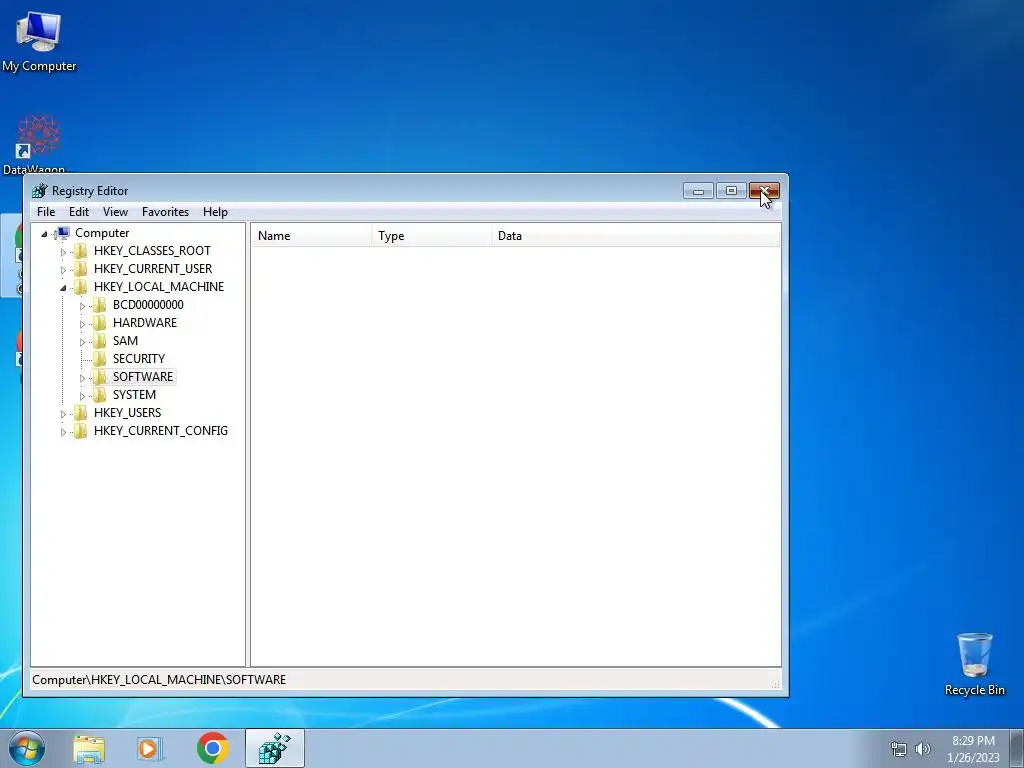Collapse the Computer root node arrow

point(44,234)
